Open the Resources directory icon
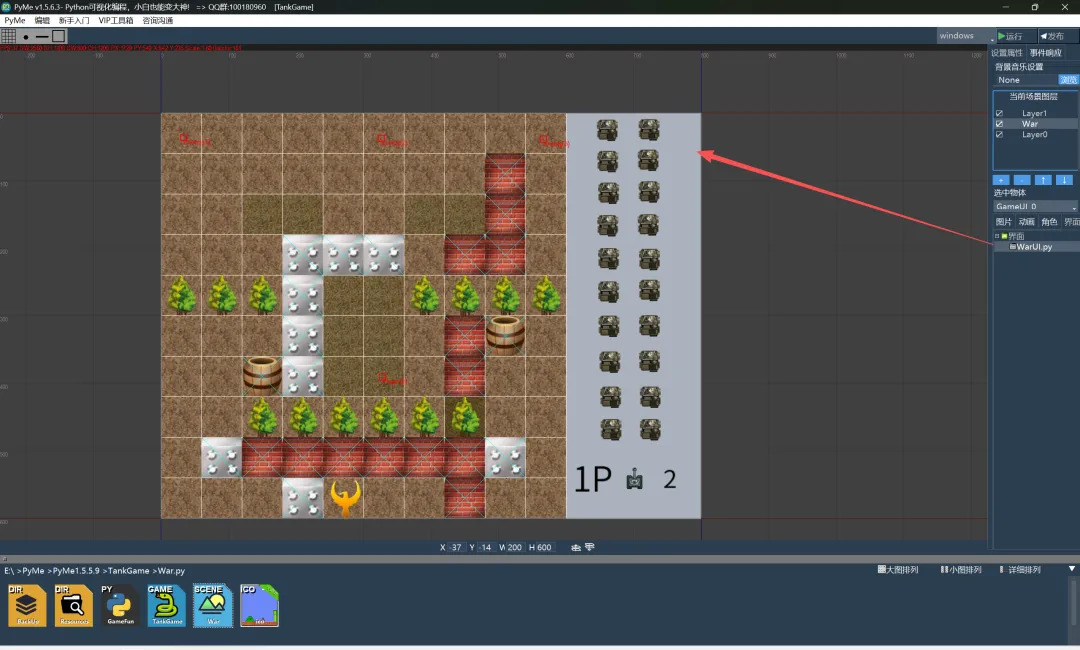Image resolution: width=1080 pixels, height=650 pixels. pyautogui.click(x=74, y=605)
